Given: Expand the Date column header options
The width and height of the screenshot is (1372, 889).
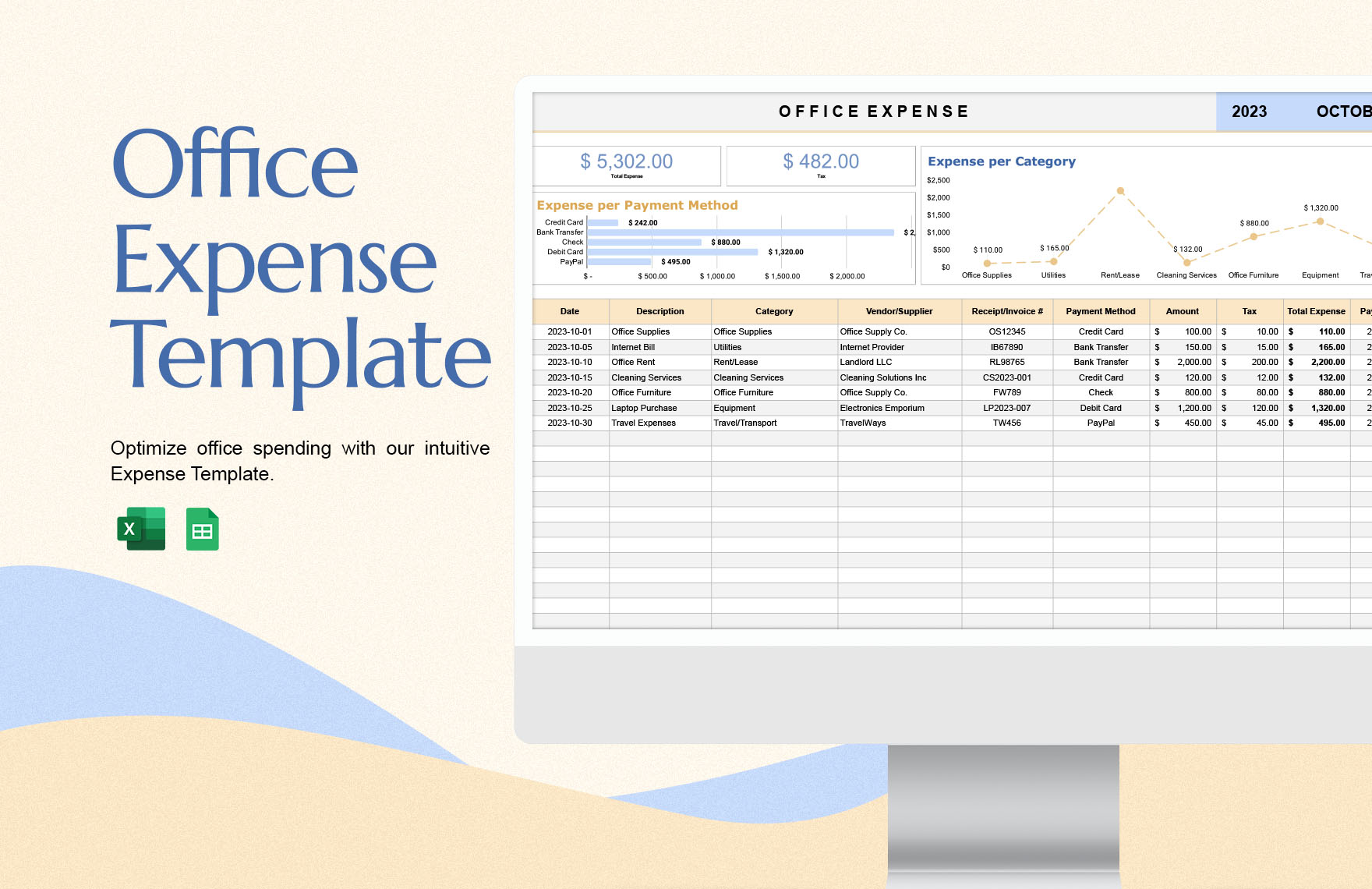Looking at the screenshot, I should 570,311.
